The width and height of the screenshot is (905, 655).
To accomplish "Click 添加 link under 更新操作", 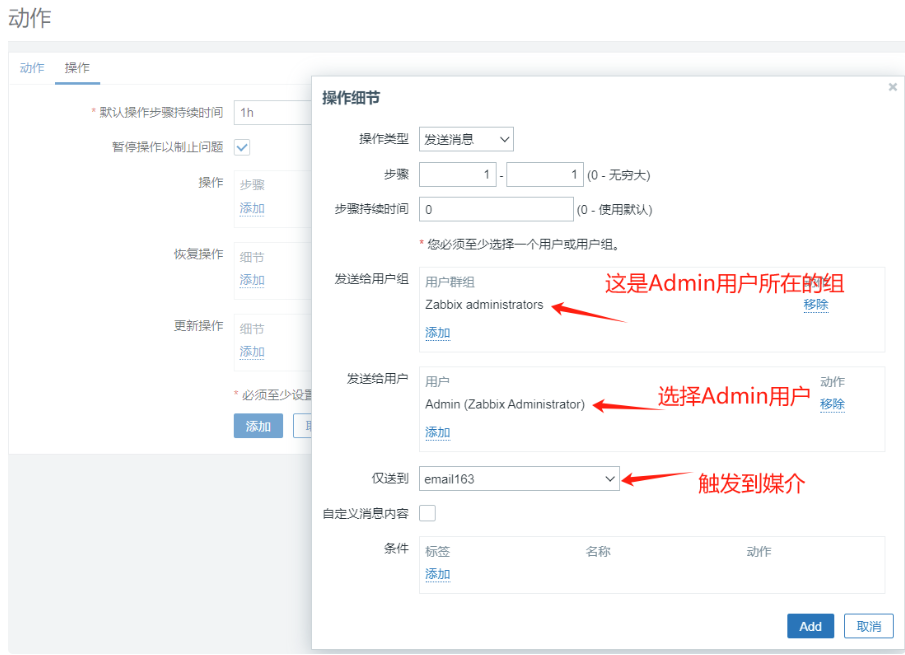I will pyautogui.click(x=252, y=352).
